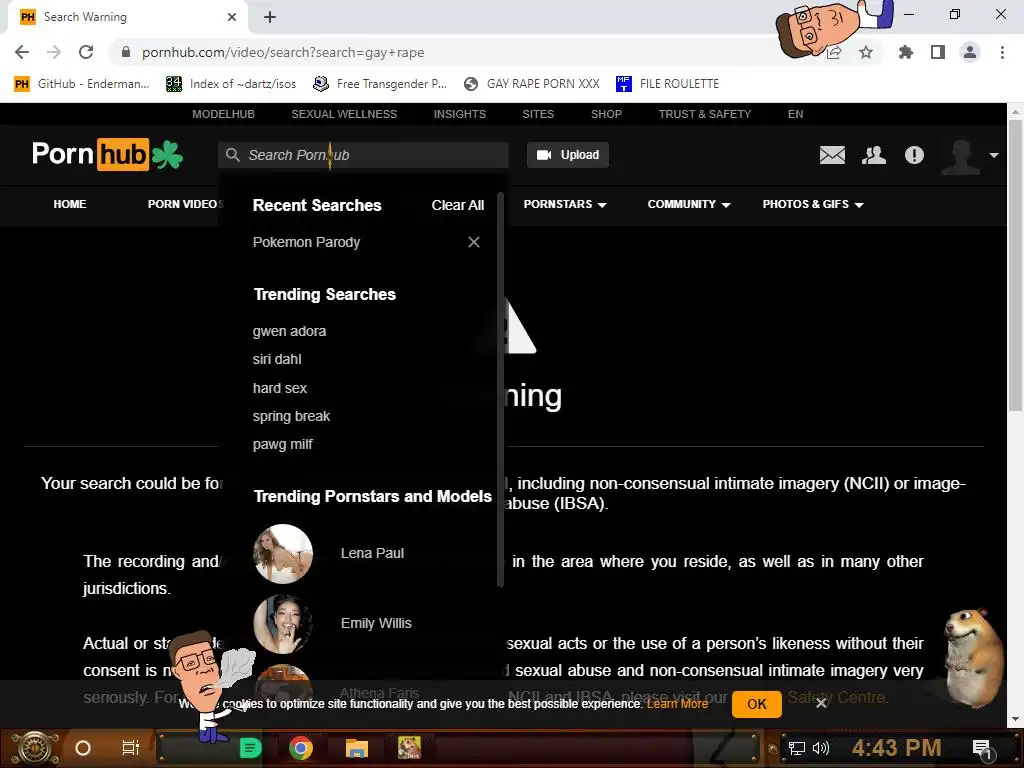Open the green app on the taskbar

pyautogui.click(x=250, y=748)
